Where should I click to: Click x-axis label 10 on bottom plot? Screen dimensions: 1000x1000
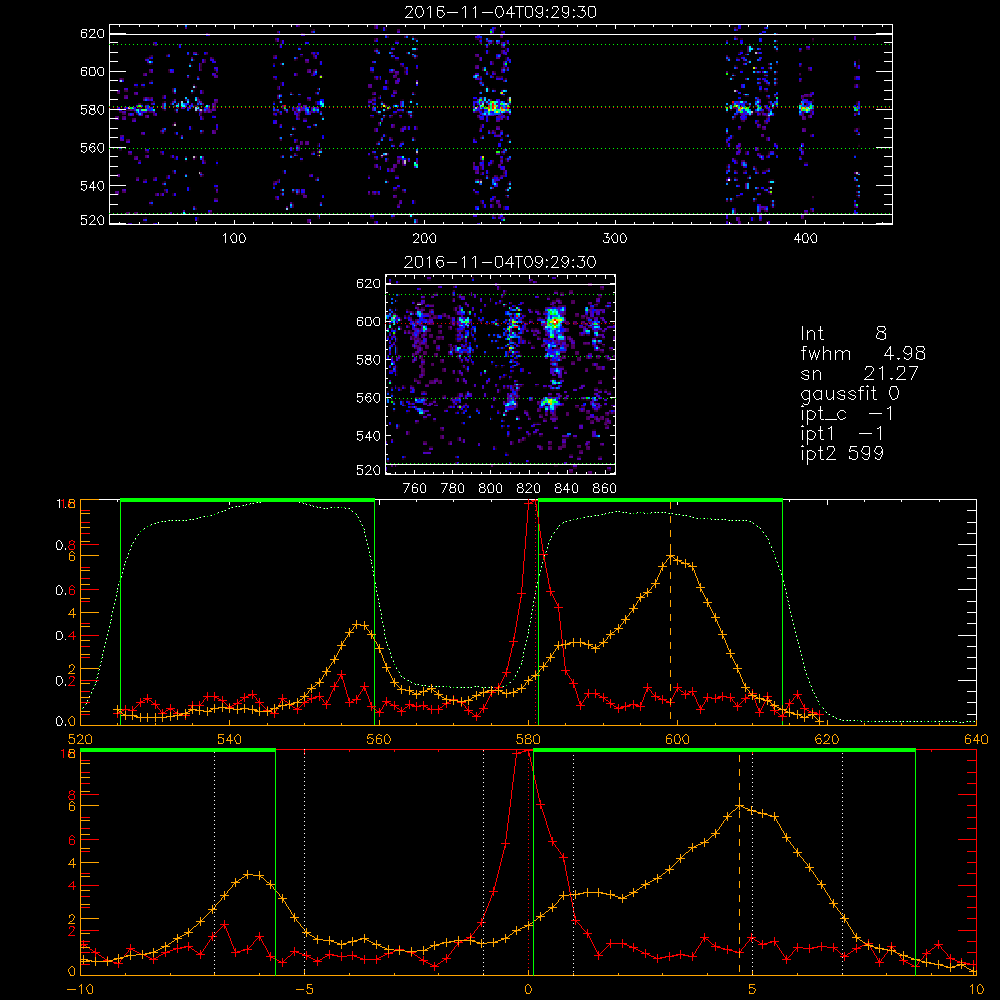[x=976, y=989]
